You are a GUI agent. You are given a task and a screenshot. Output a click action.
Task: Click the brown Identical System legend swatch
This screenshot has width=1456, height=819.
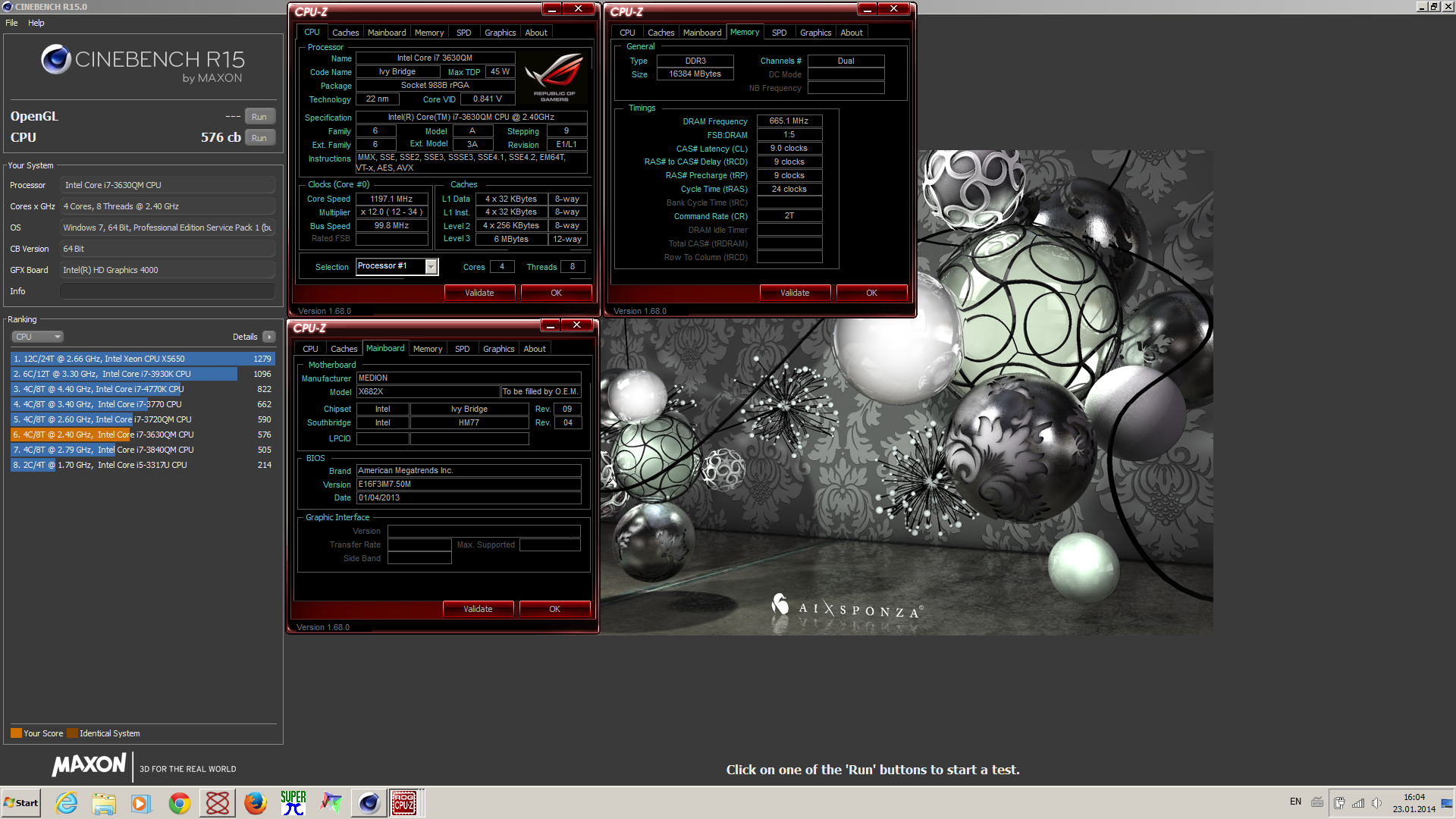(72, 733)
